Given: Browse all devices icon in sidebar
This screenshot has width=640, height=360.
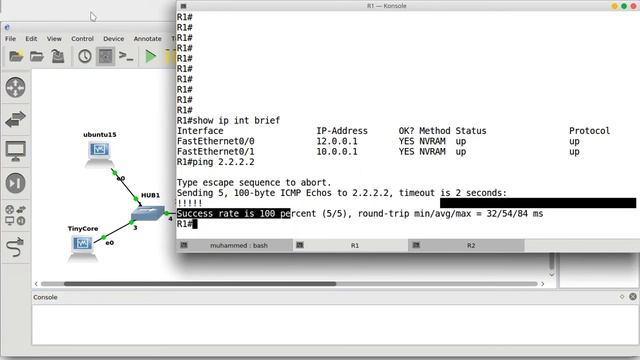Looking at the screenshot, I should pos(16,215).
